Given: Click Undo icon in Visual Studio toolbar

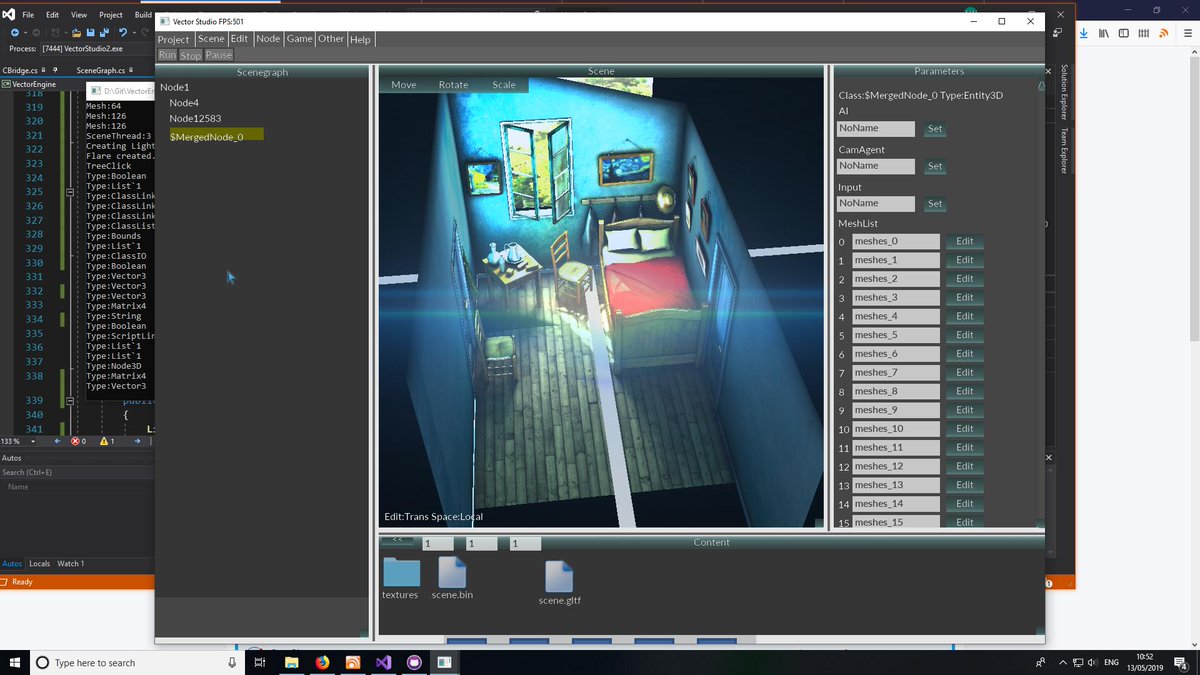Looking at the screenshot, I should pyautogui.click(x=122, y=32).
